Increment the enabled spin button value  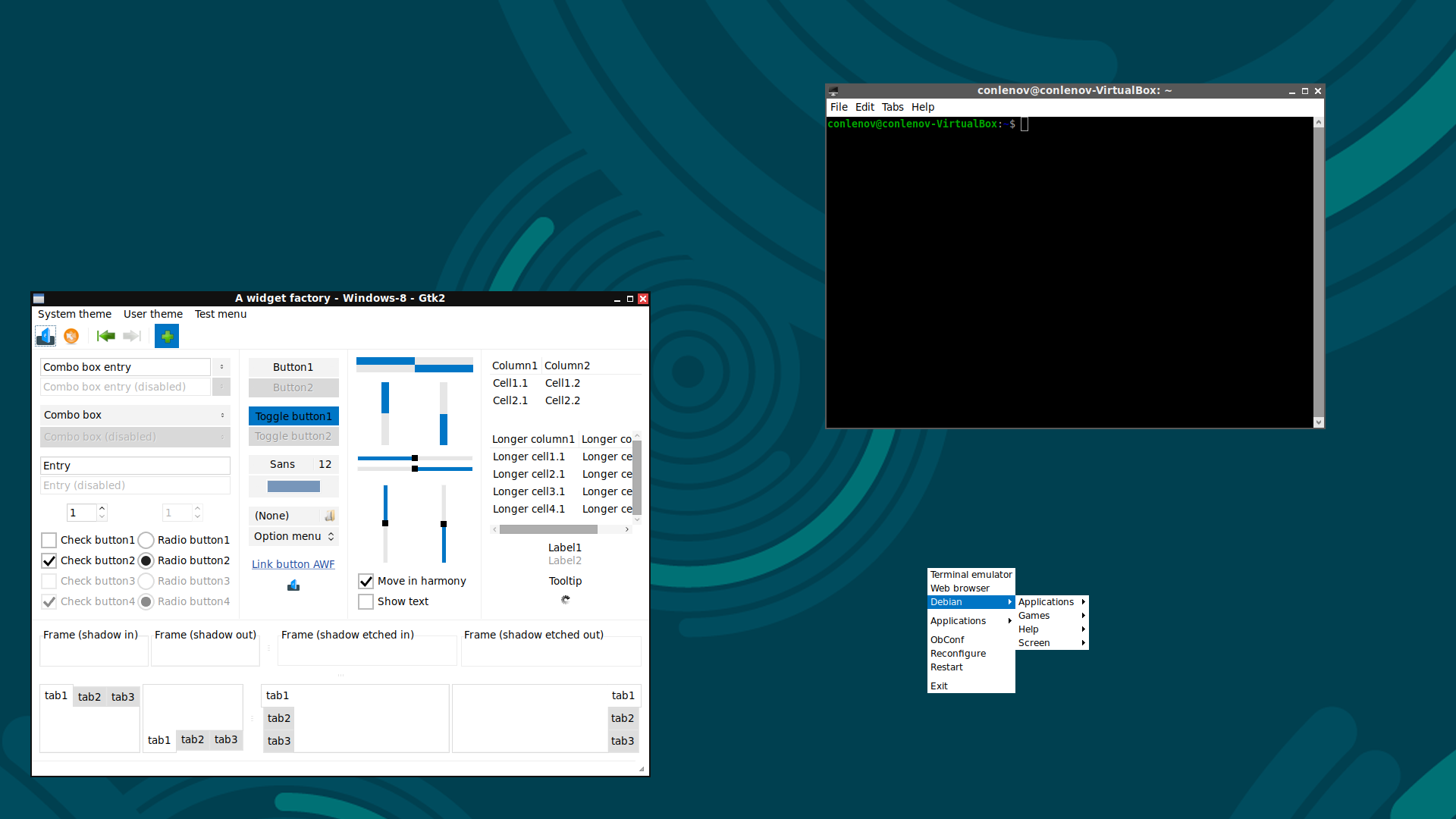[x=102, y=508]
